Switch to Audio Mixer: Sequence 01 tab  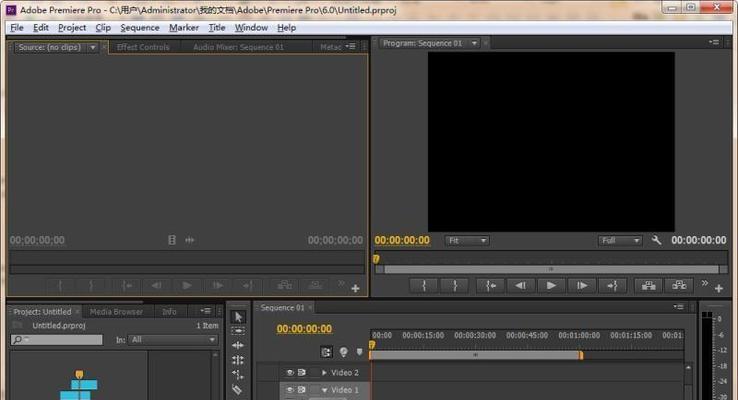239,47
